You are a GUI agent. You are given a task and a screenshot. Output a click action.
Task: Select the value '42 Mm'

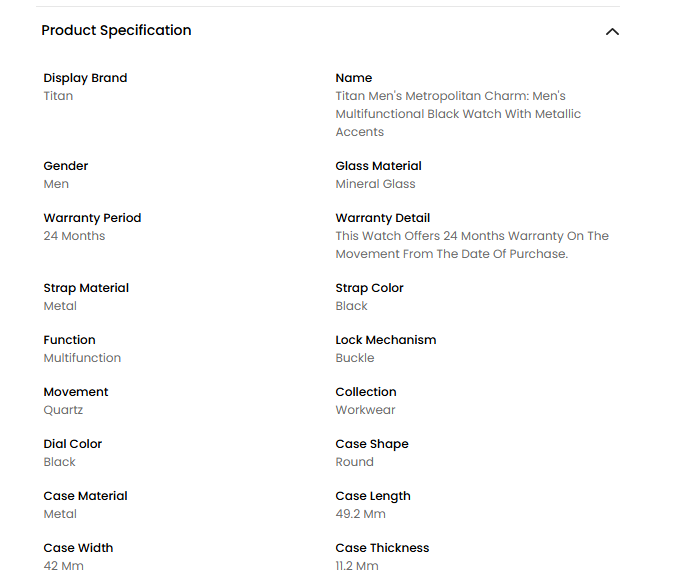(64, 566)
